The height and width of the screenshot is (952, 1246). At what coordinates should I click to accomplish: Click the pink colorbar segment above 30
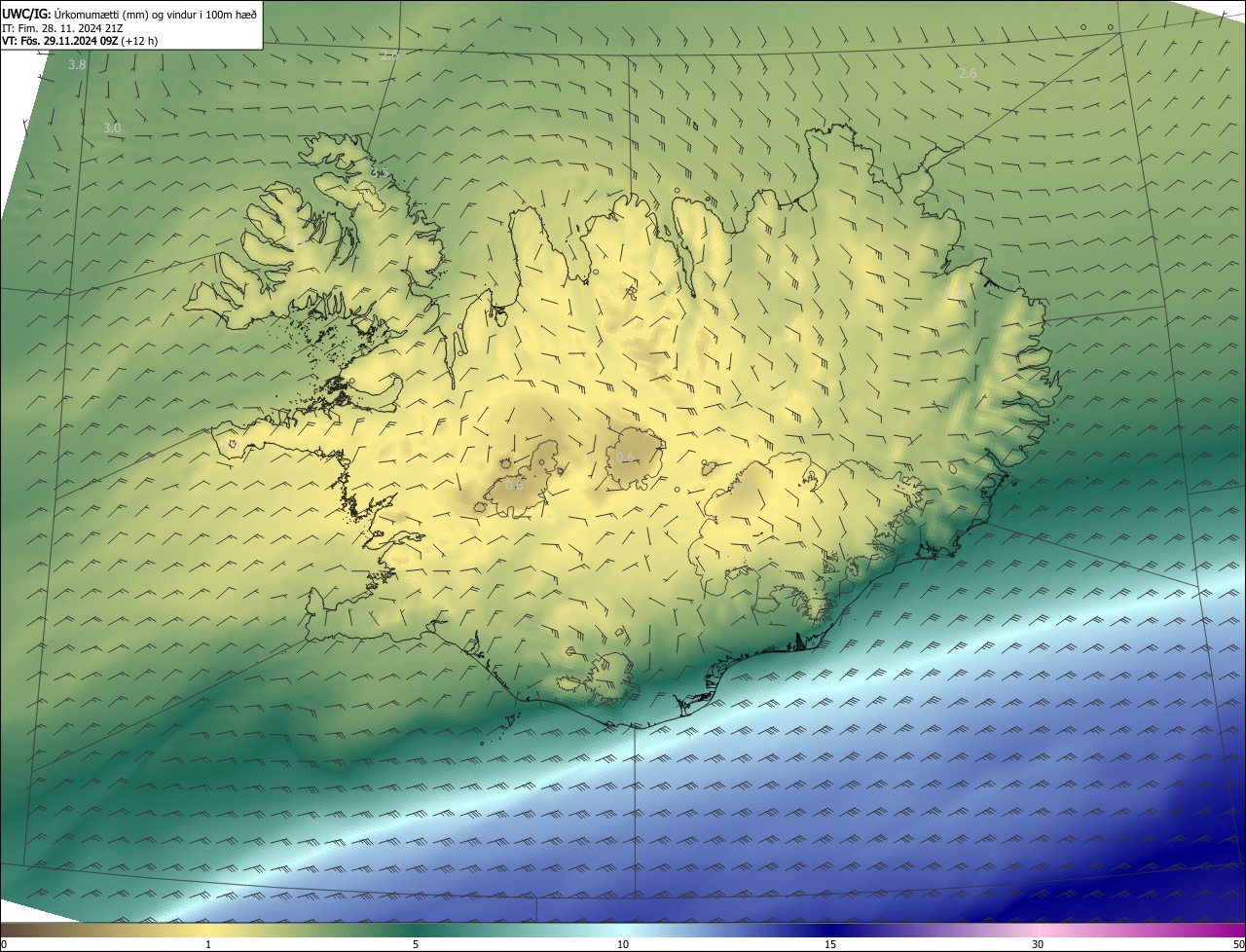[1038, 930]
